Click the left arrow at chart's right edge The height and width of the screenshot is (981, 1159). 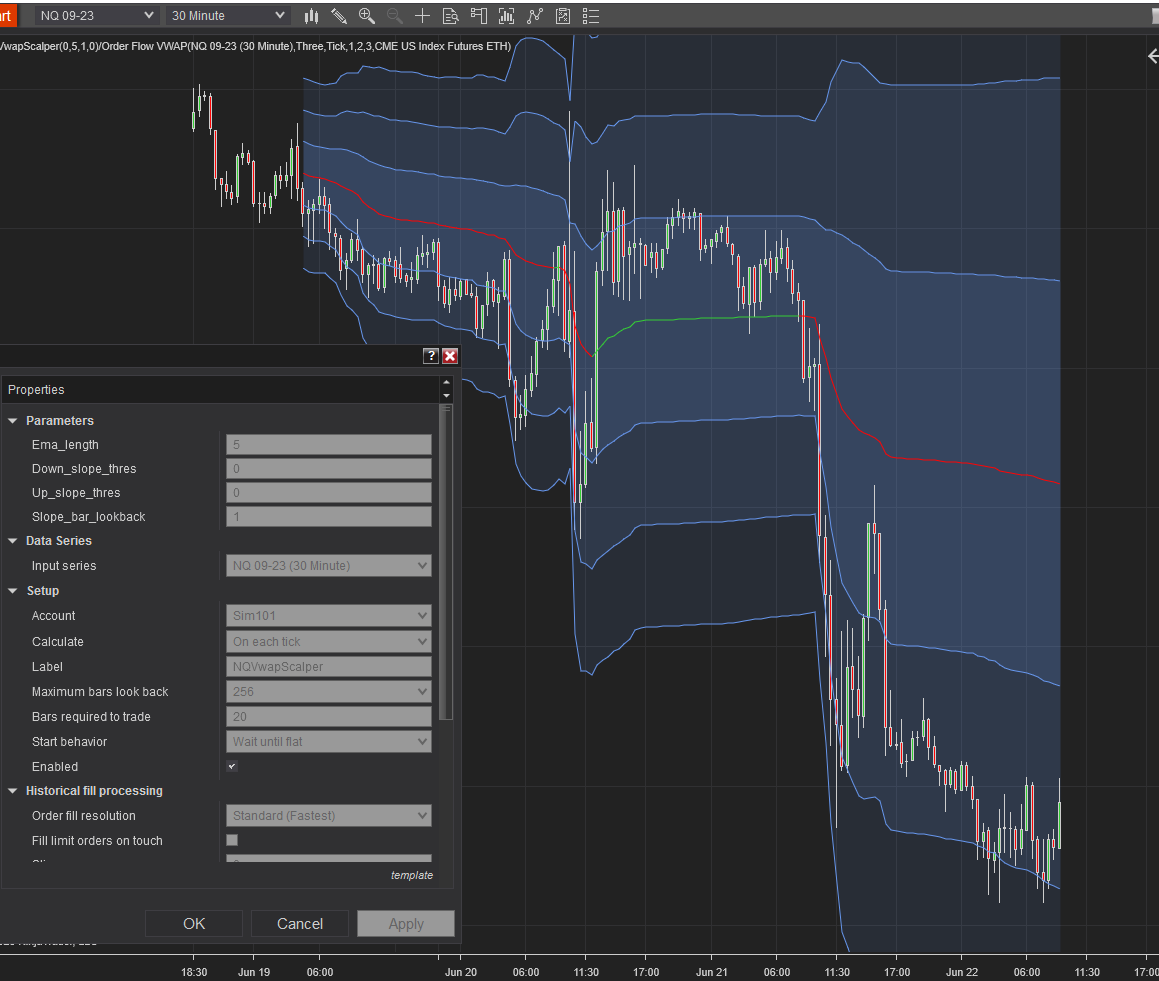[x=1152, y=55]
